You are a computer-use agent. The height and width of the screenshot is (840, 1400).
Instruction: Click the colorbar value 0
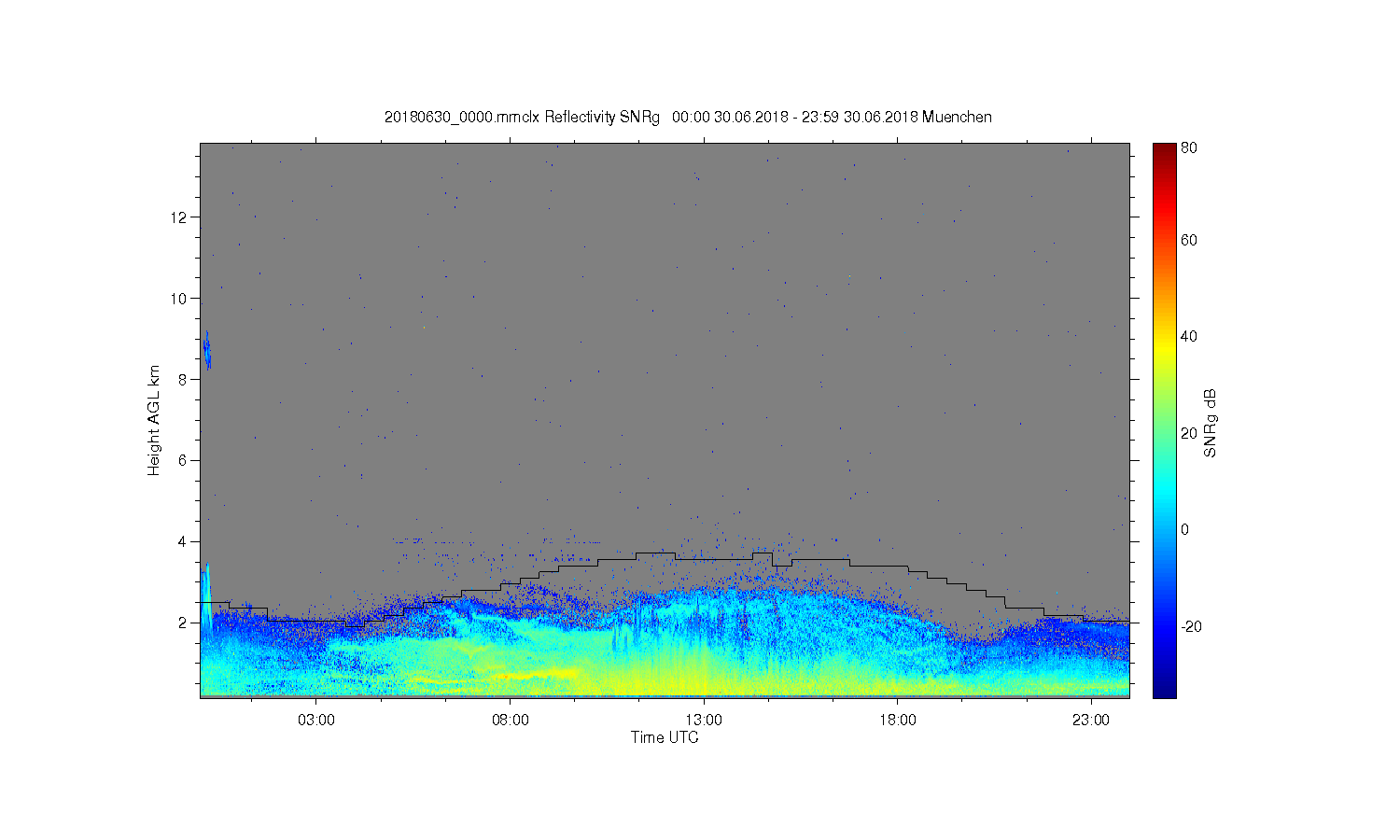click(1185, 529)
